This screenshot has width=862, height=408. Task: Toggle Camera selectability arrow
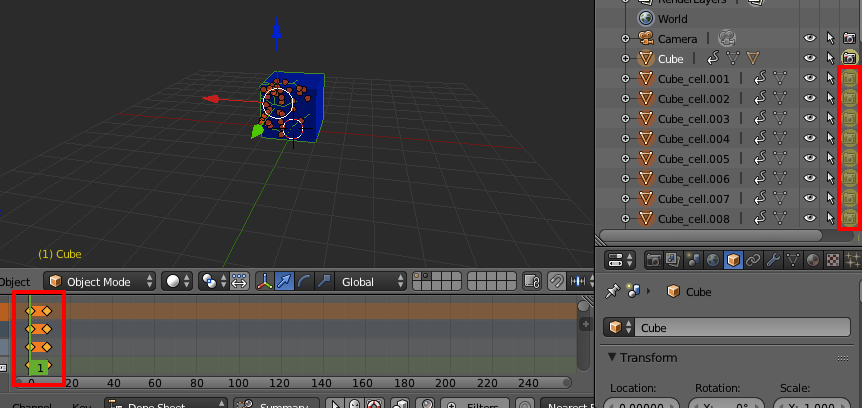[x=831, y=38]
